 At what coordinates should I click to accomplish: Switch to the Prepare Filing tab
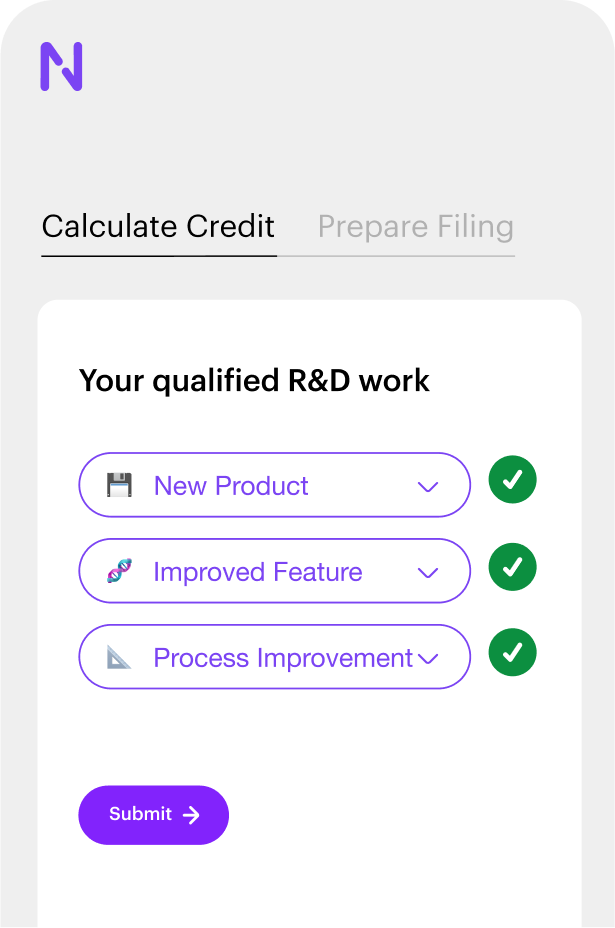(415, 226)
